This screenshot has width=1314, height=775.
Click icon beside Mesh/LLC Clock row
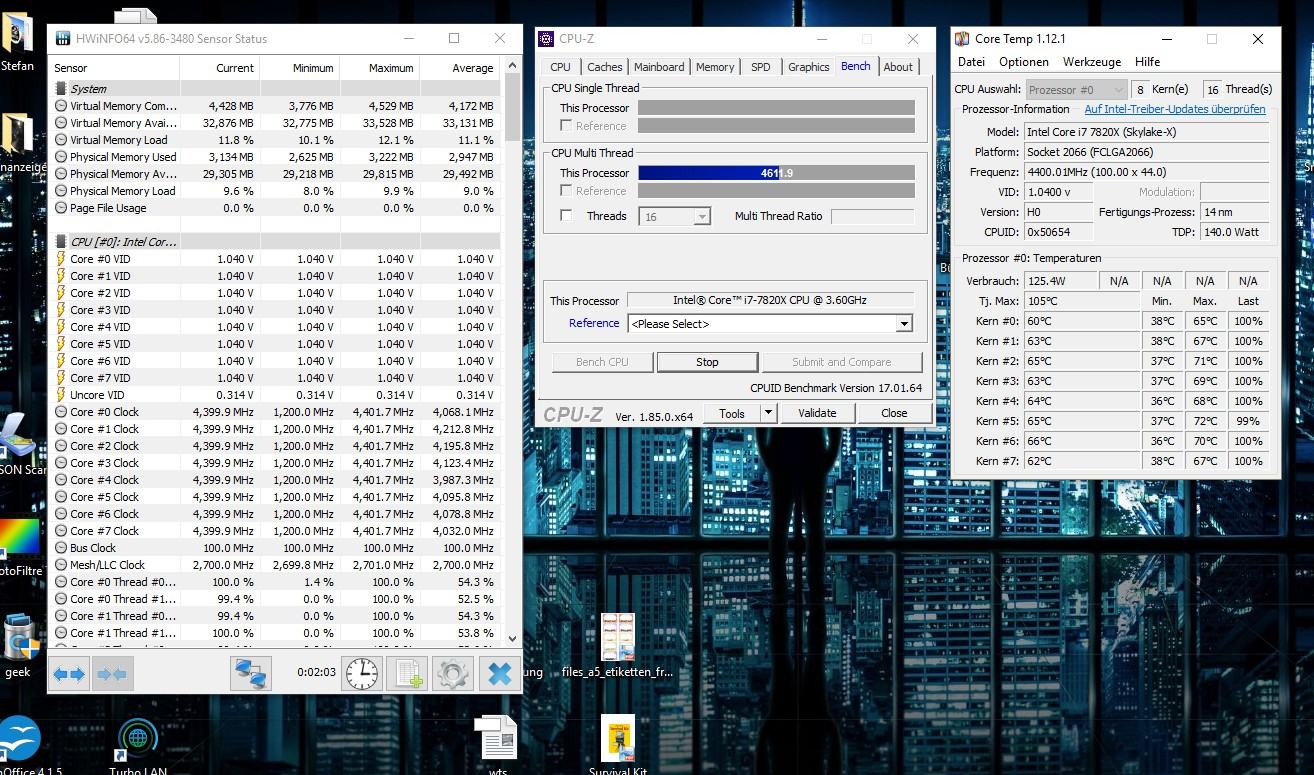point(61,565)
